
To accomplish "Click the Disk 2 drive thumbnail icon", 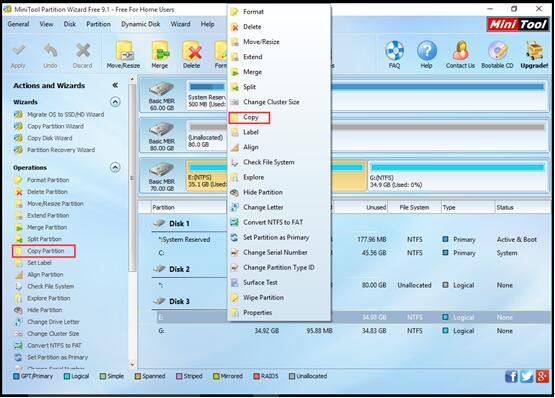I will click(161, 129).
